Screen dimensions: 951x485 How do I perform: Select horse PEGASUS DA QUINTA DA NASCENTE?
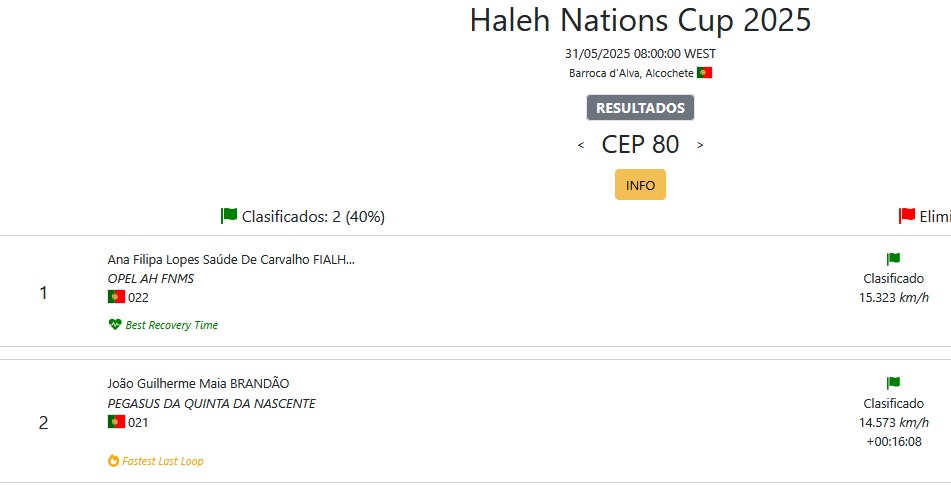click(x=212, y=403)
